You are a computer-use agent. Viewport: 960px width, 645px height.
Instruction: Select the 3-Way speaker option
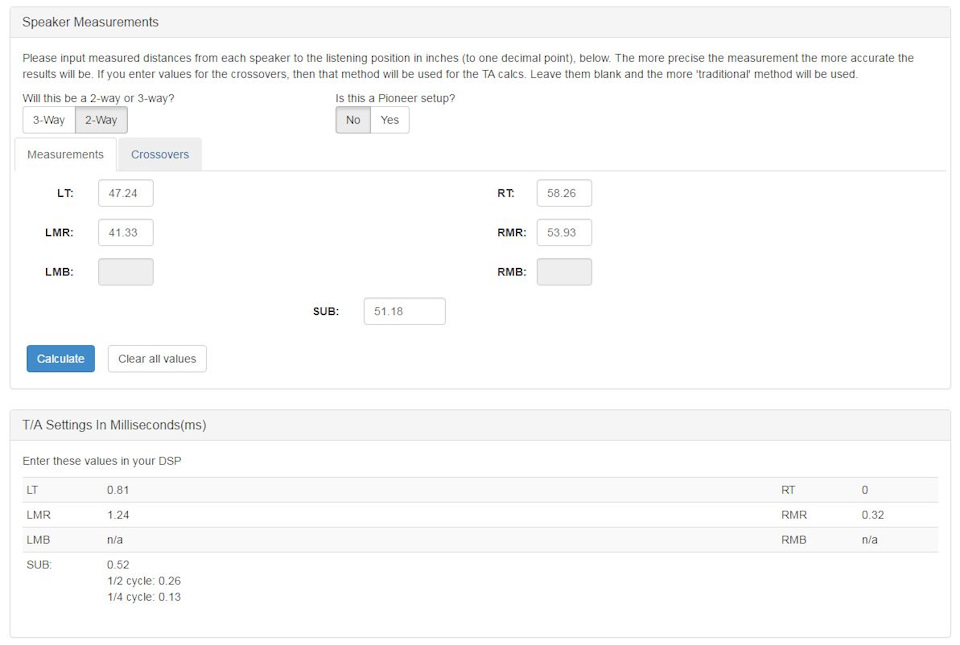(49, 120)
